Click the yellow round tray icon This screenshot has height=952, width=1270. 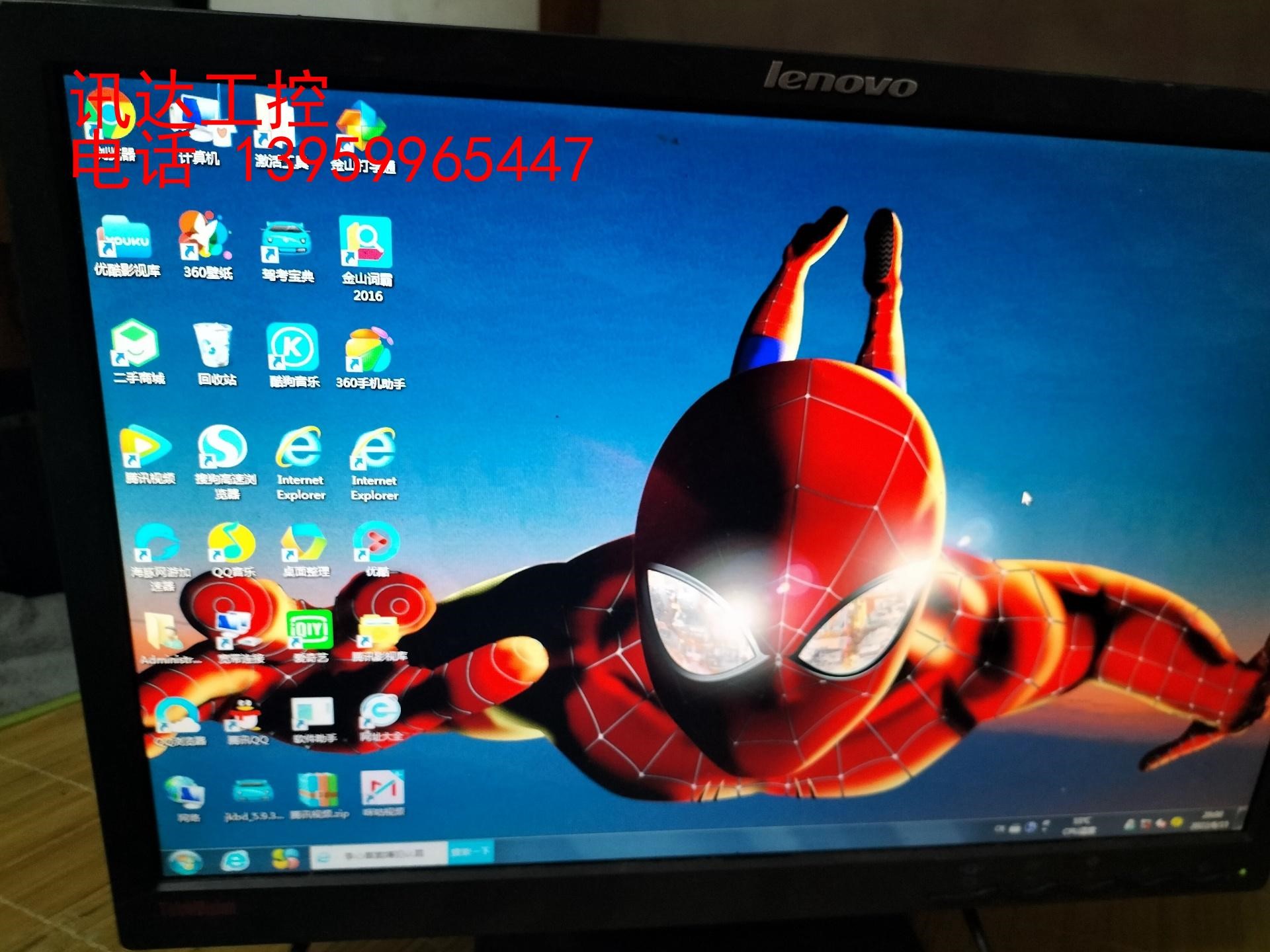click(1177, 823)
